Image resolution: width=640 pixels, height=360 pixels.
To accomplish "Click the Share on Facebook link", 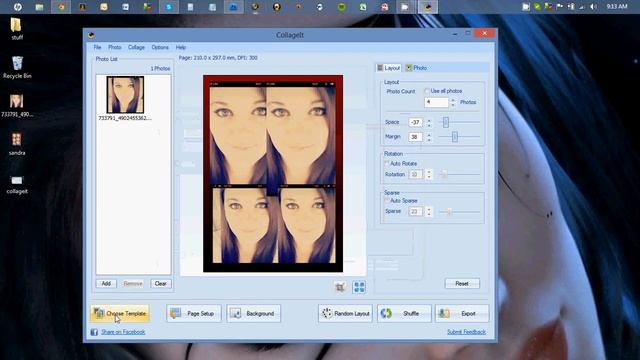I will pyautogui.click(x=123, y=332).
